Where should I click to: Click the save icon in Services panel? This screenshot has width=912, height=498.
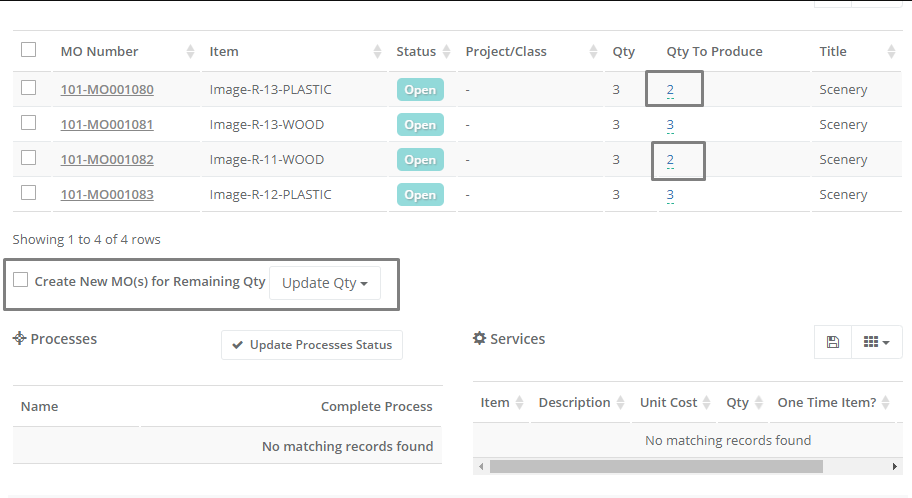coord(833,342)
